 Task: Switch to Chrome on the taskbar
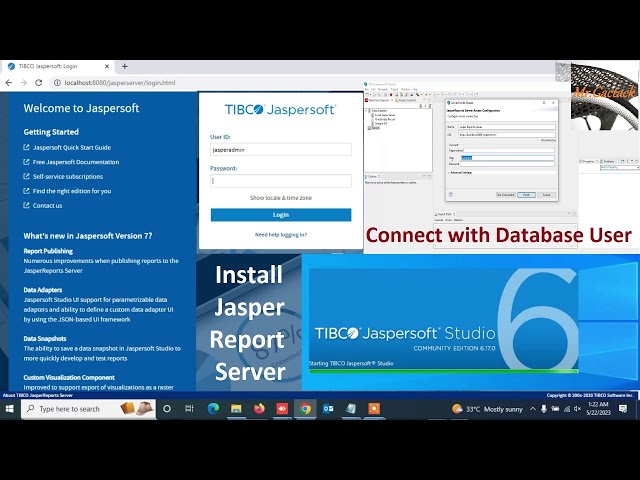click(305, 409)
